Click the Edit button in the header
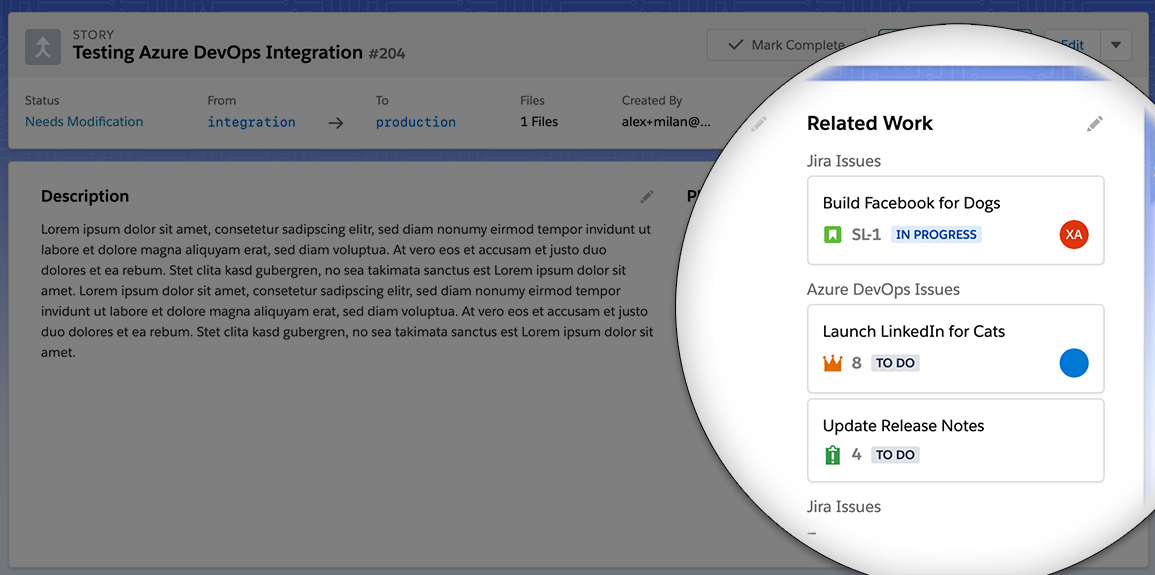The width and height of the screenshot is (1155, 575). (x=1072, y=45)
